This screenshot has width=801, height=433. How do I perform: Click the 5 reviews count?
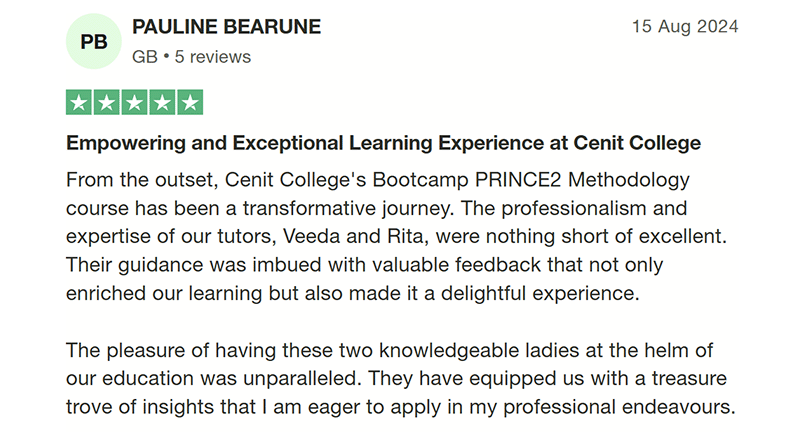213,57
